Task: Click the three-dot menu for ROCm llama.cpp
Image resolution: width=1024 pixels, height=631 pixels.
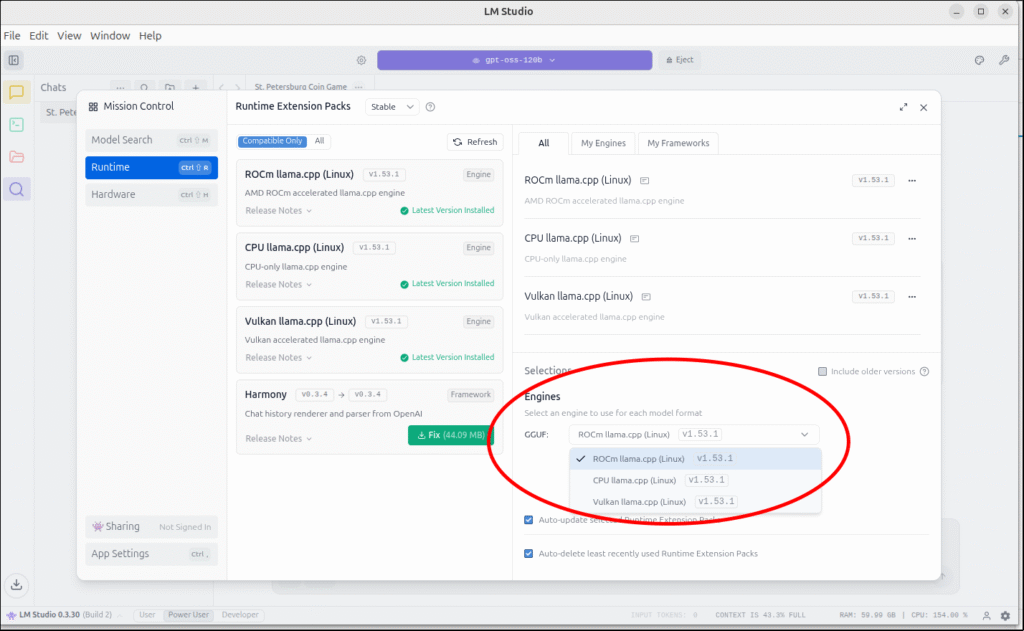Action: click(x=911, y=181)
